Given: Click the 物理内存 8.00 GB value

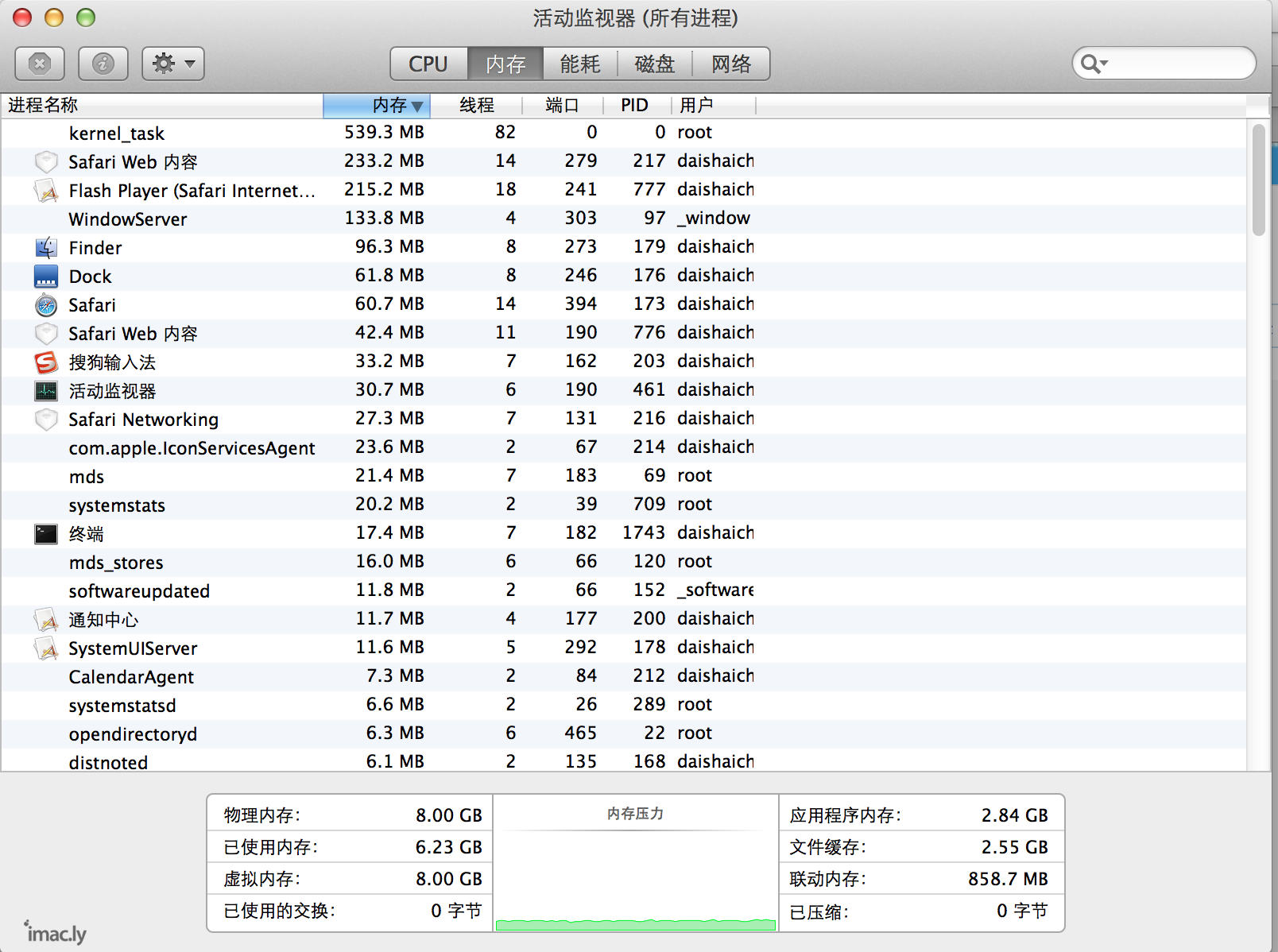Looking at the screenshot, I should (449, 815).
